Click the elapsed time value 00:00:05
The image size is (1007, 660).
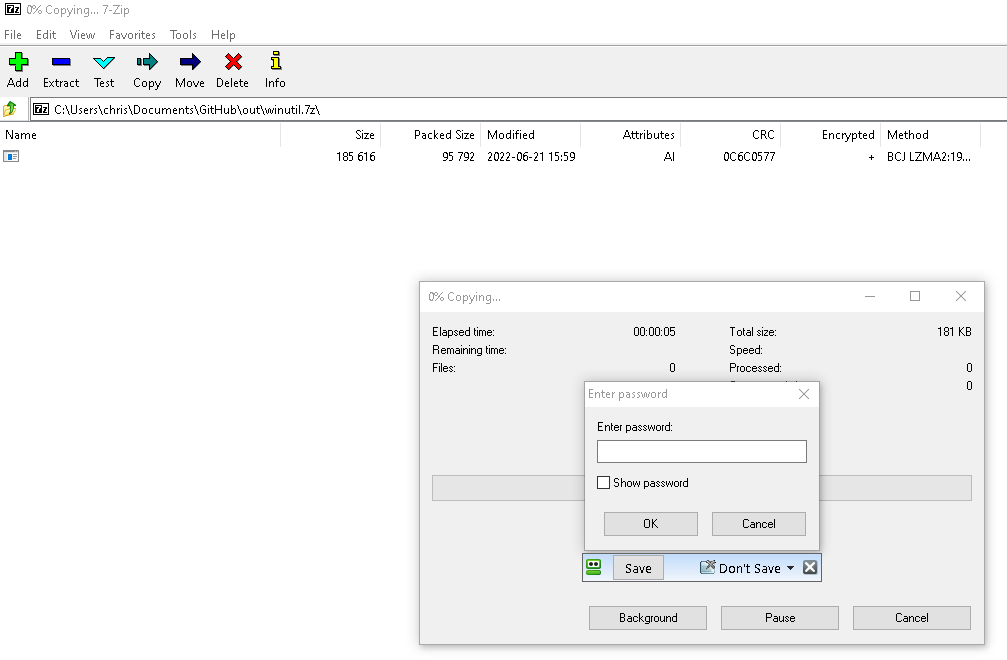tap(654, 332)
